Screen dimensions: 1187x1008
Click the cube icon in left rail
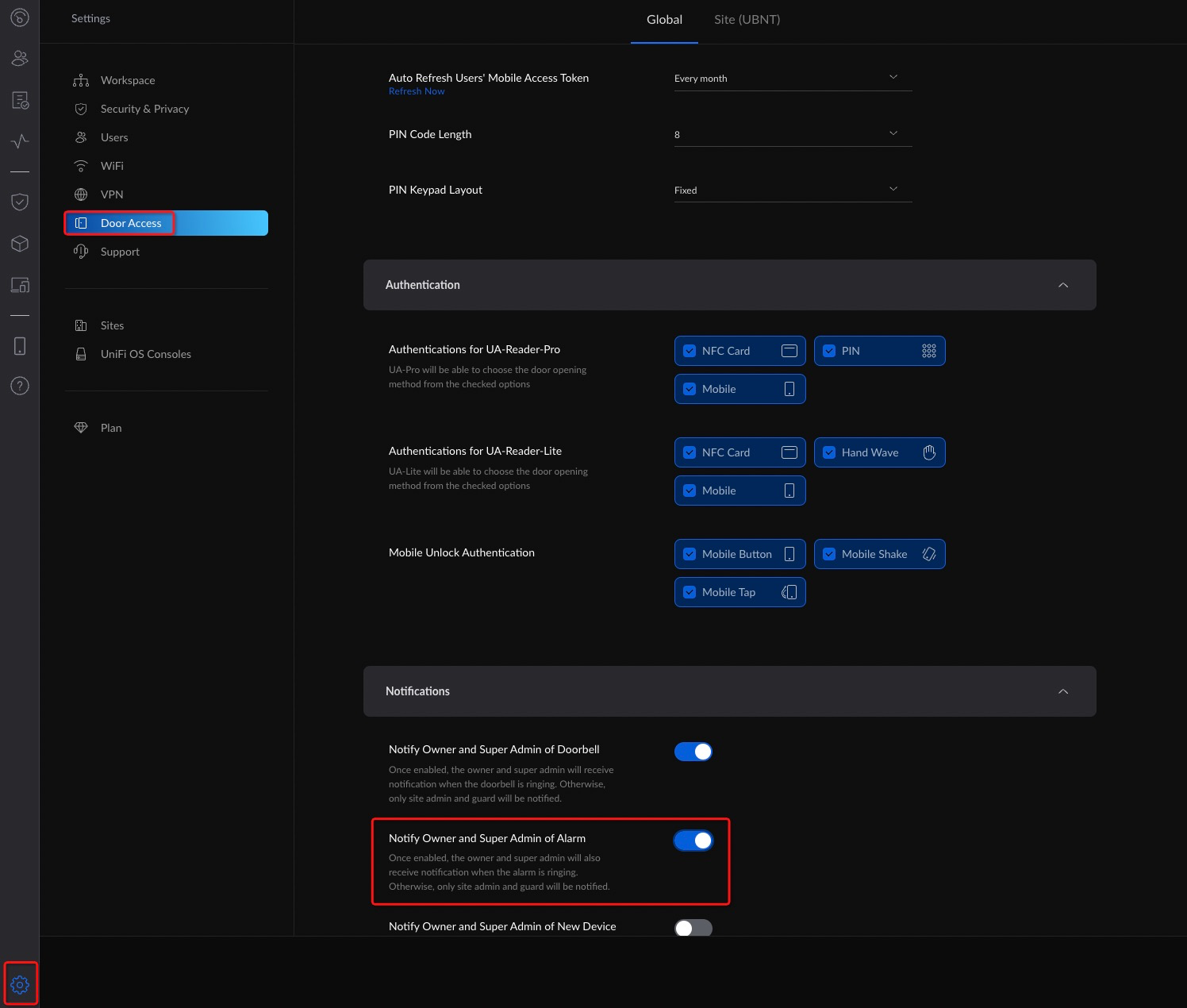click(x=20, y=244)
